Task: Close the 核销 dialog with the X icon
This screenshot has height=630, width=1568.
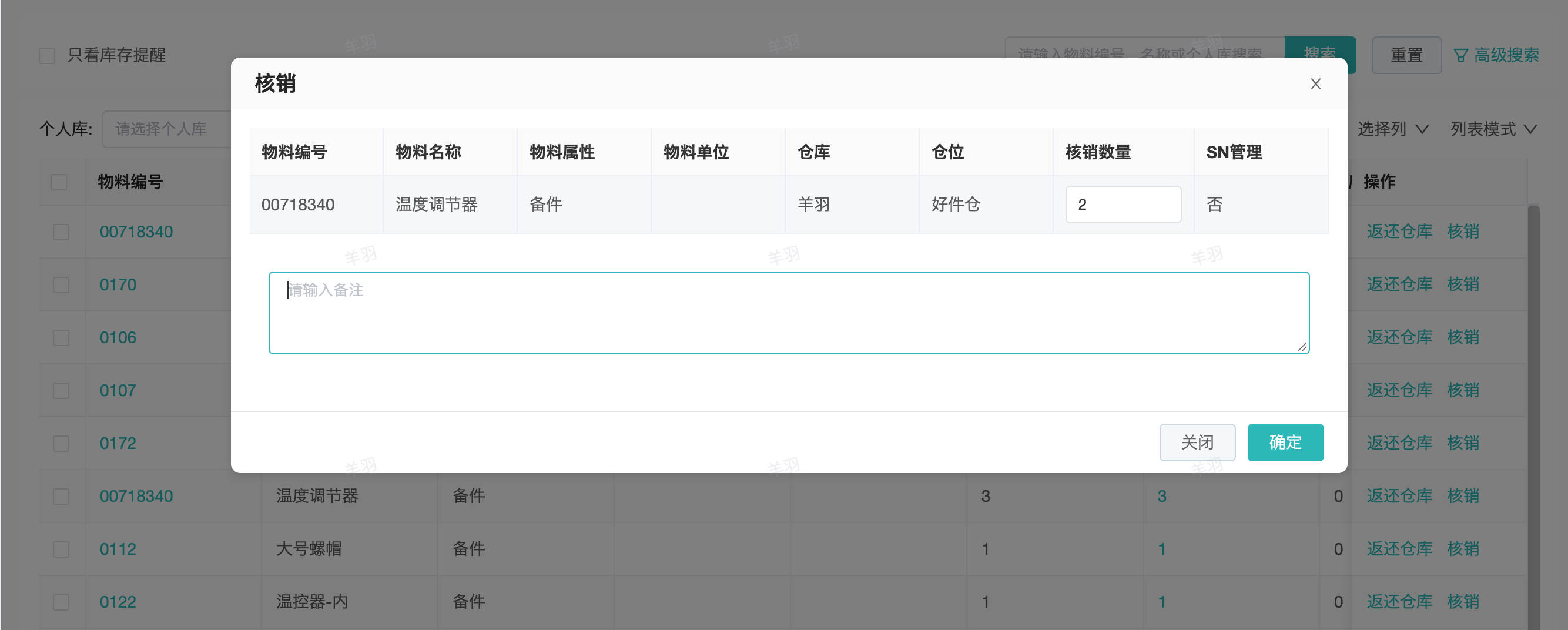Action: pos(1315,84)
